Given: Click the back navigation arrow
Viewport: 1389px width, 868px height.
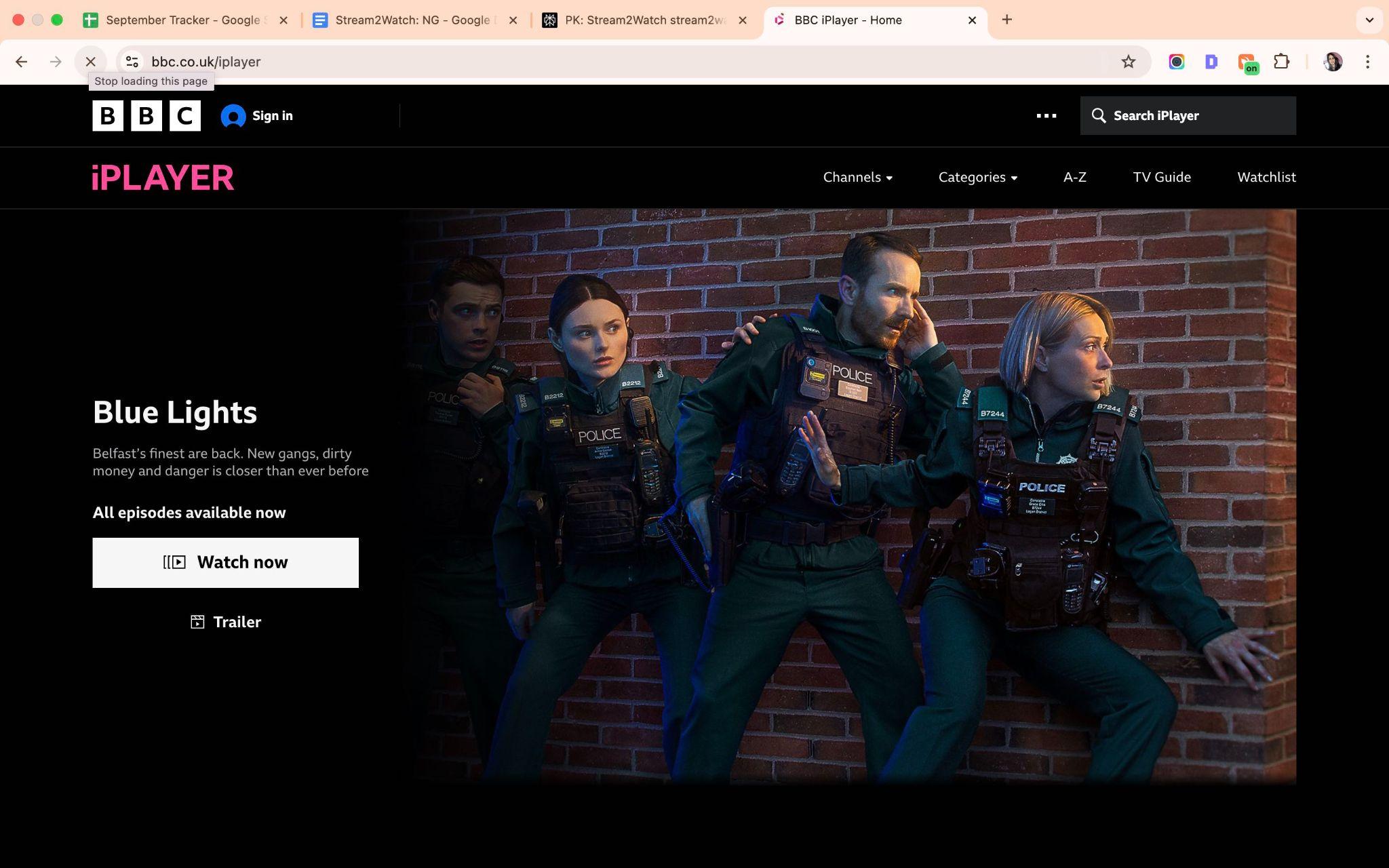Looking at the screenshot, I should click(21, 62).
